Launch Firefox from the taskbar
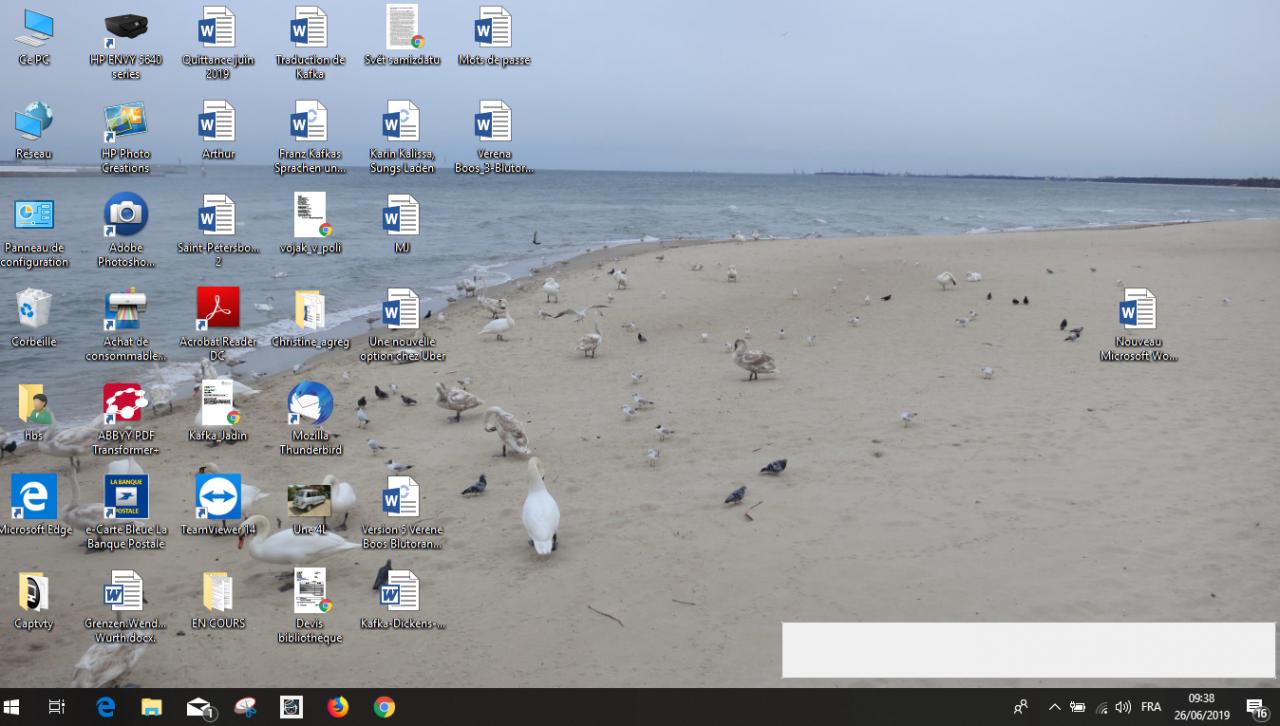1280x726 pixels. (338, 707)
